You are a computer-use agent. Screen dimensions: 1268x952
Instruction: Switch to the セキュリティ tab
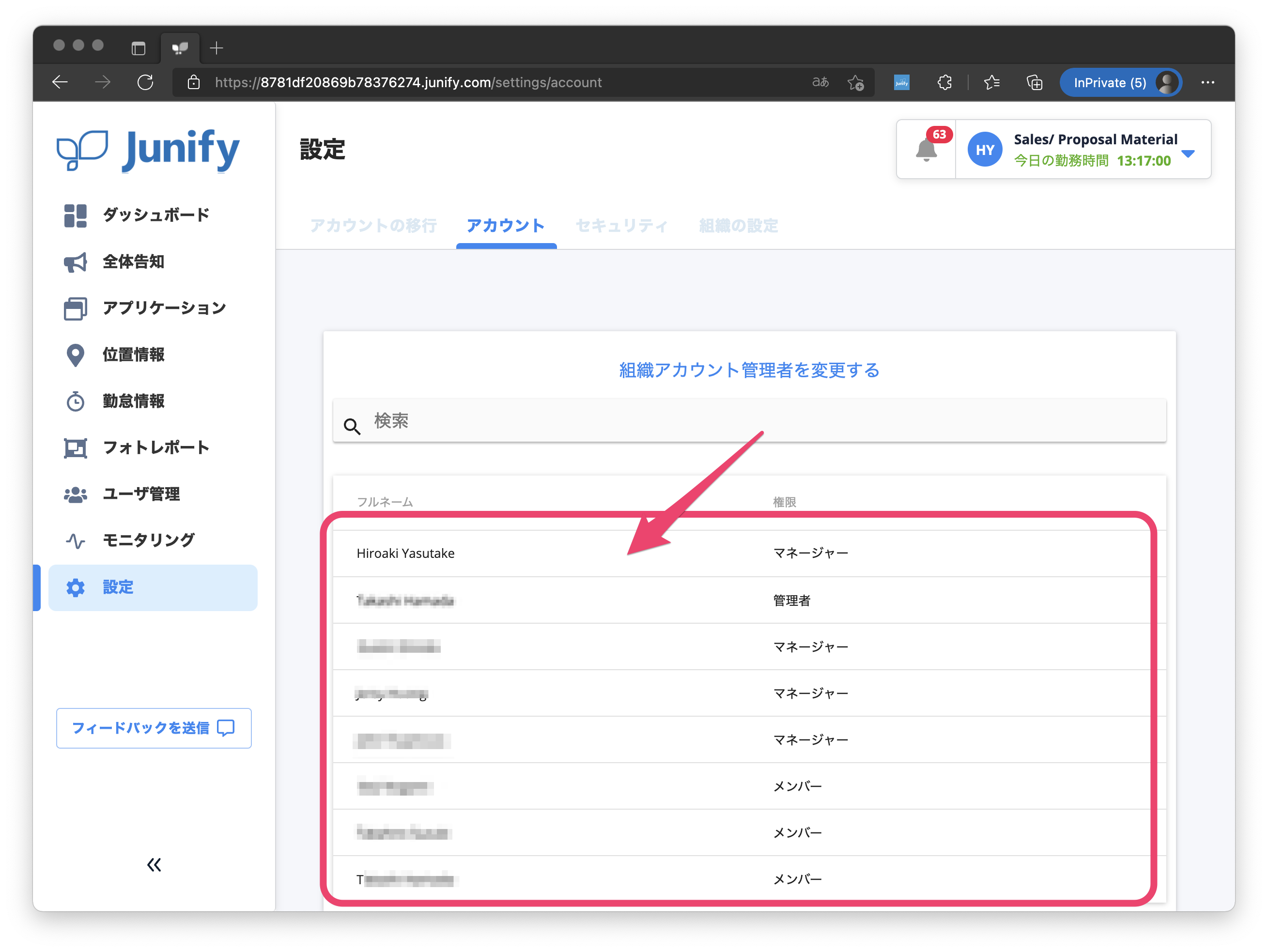(x=621, y=226)
